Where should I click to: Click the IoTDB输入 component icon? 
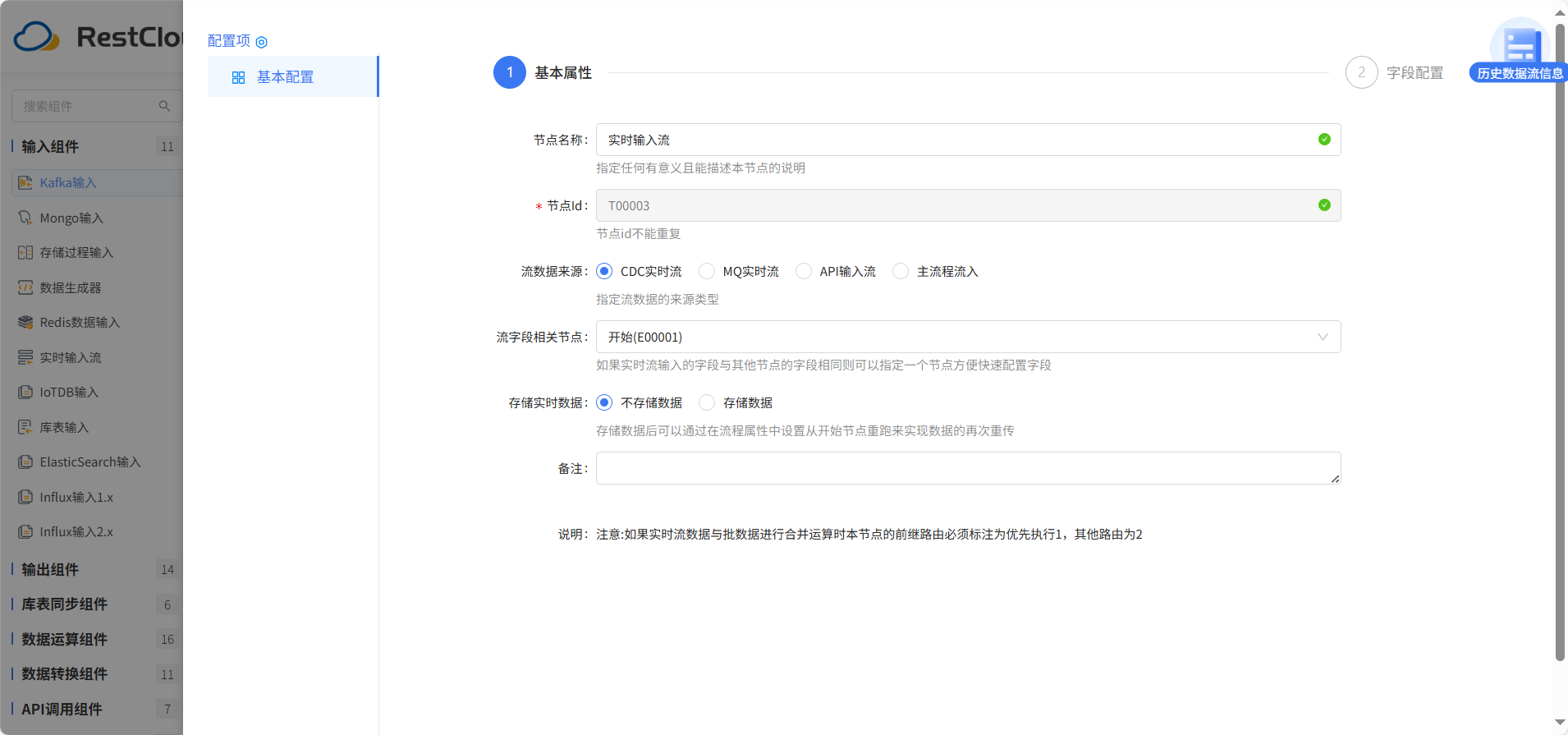tap(25, 392)
